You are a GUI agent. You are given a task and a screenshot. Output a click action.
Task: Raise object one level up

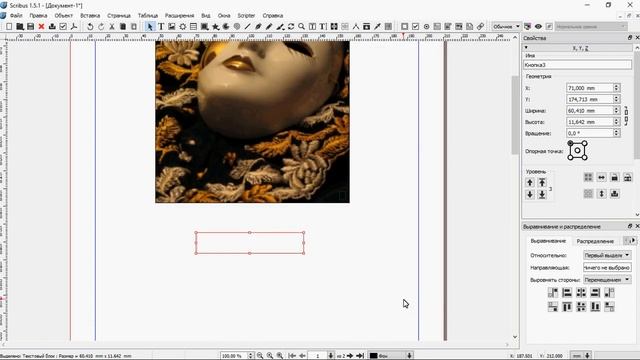tap(530, 182)
